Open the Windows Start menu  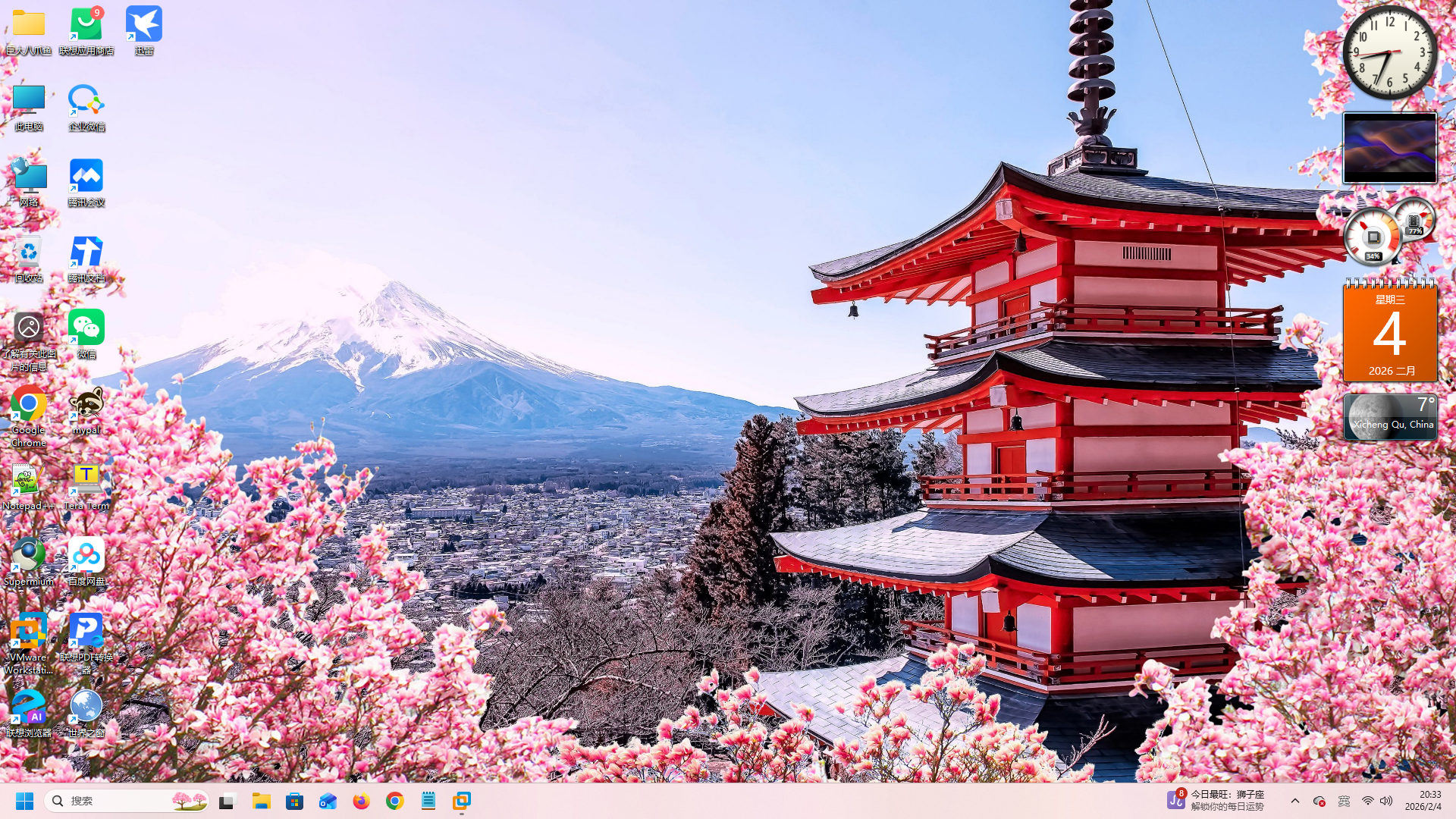pyautogui.click(x=24, y=801)
